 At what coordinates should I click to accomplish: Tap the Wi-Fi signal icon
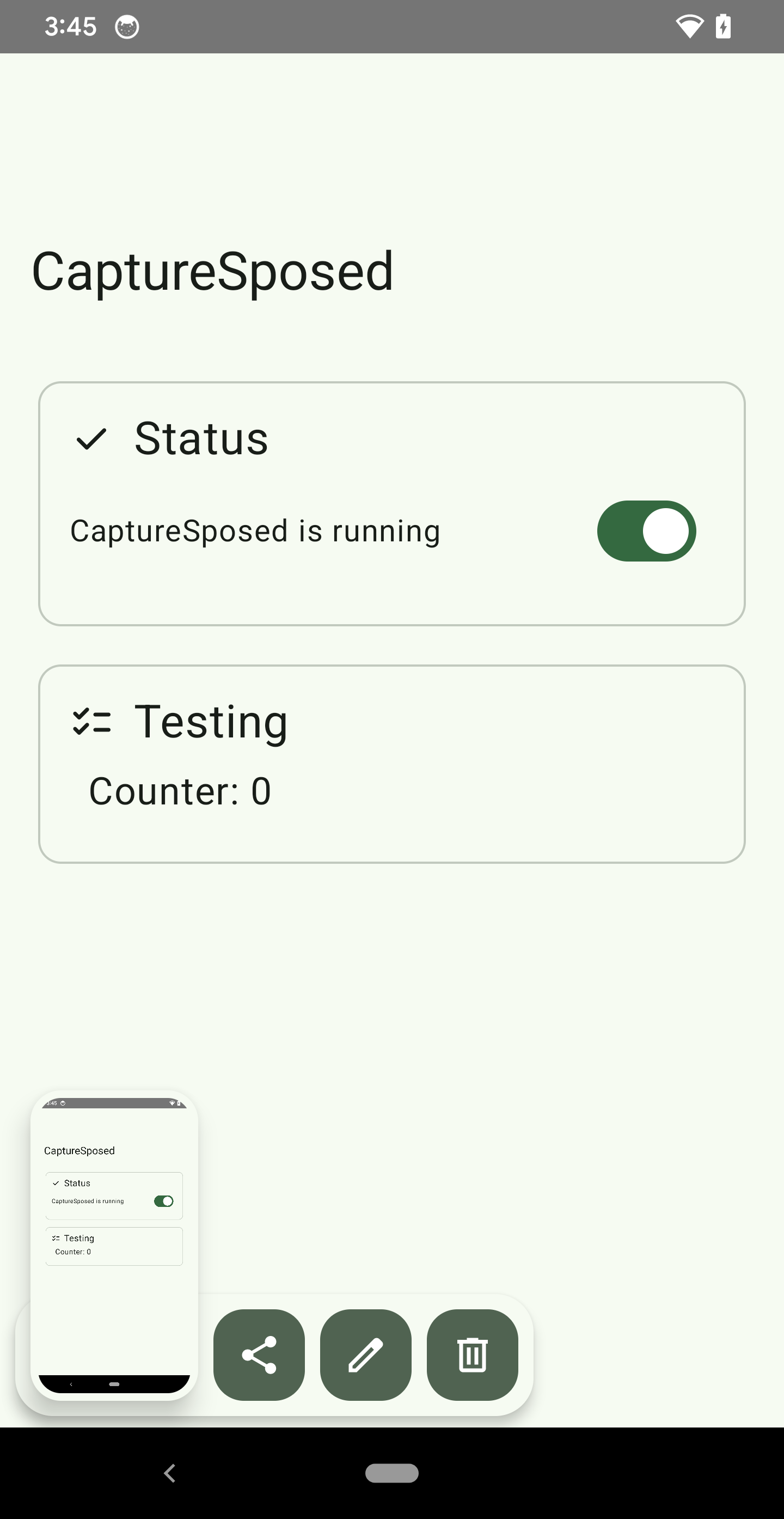[x=689, y=27]
